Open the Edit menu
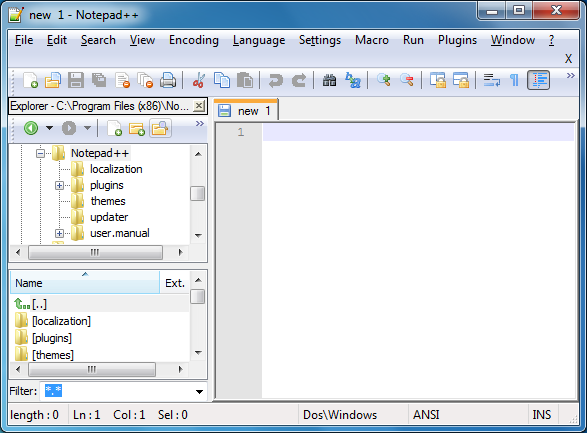 click(x=57, y=40)
